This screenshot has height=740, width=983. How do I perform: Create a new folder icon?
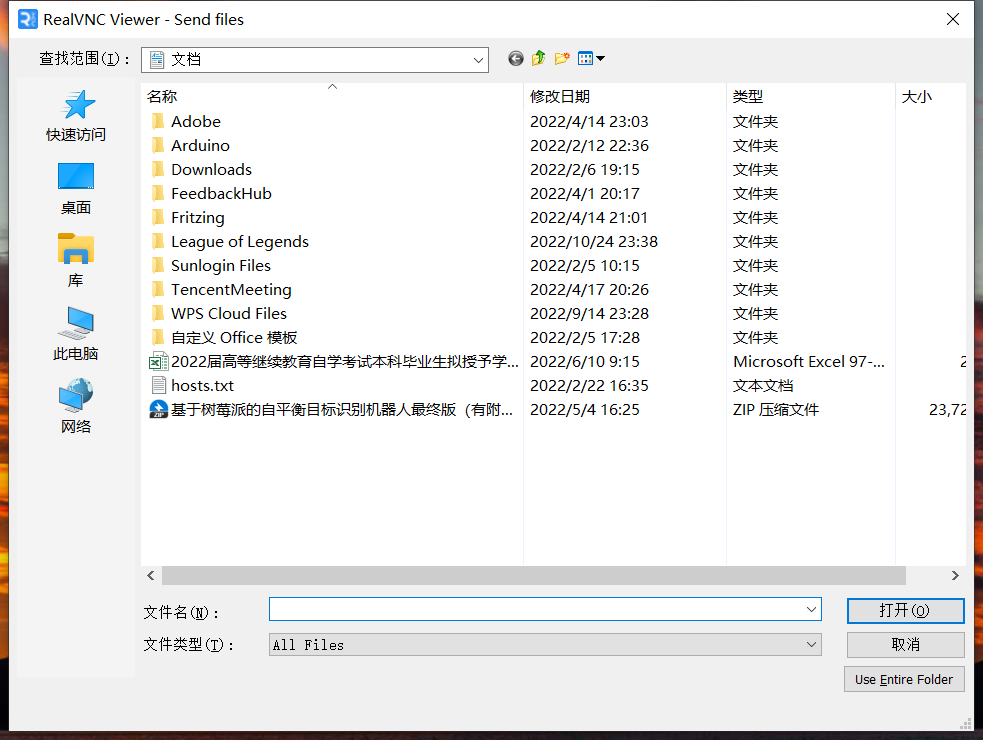tap(562, 59)
